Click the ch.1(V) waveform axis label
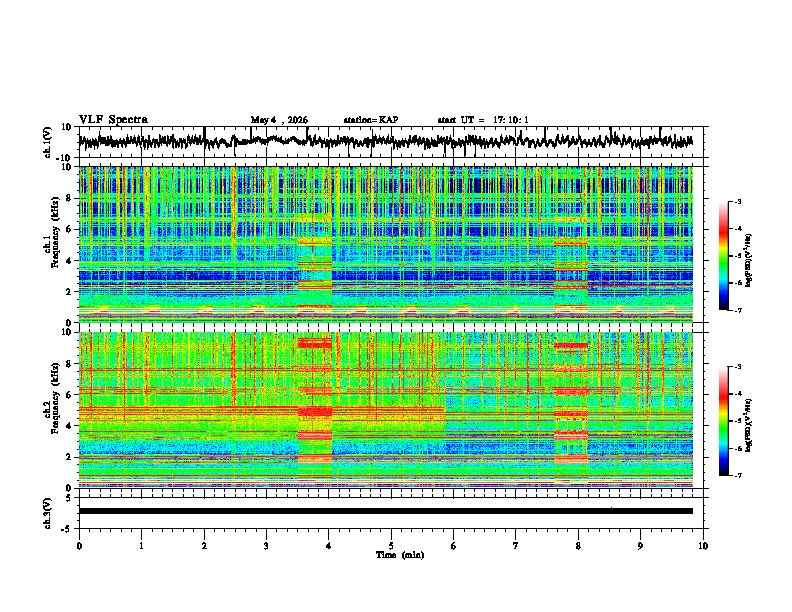This screenshot has height=612, width=792. [48, 142]
